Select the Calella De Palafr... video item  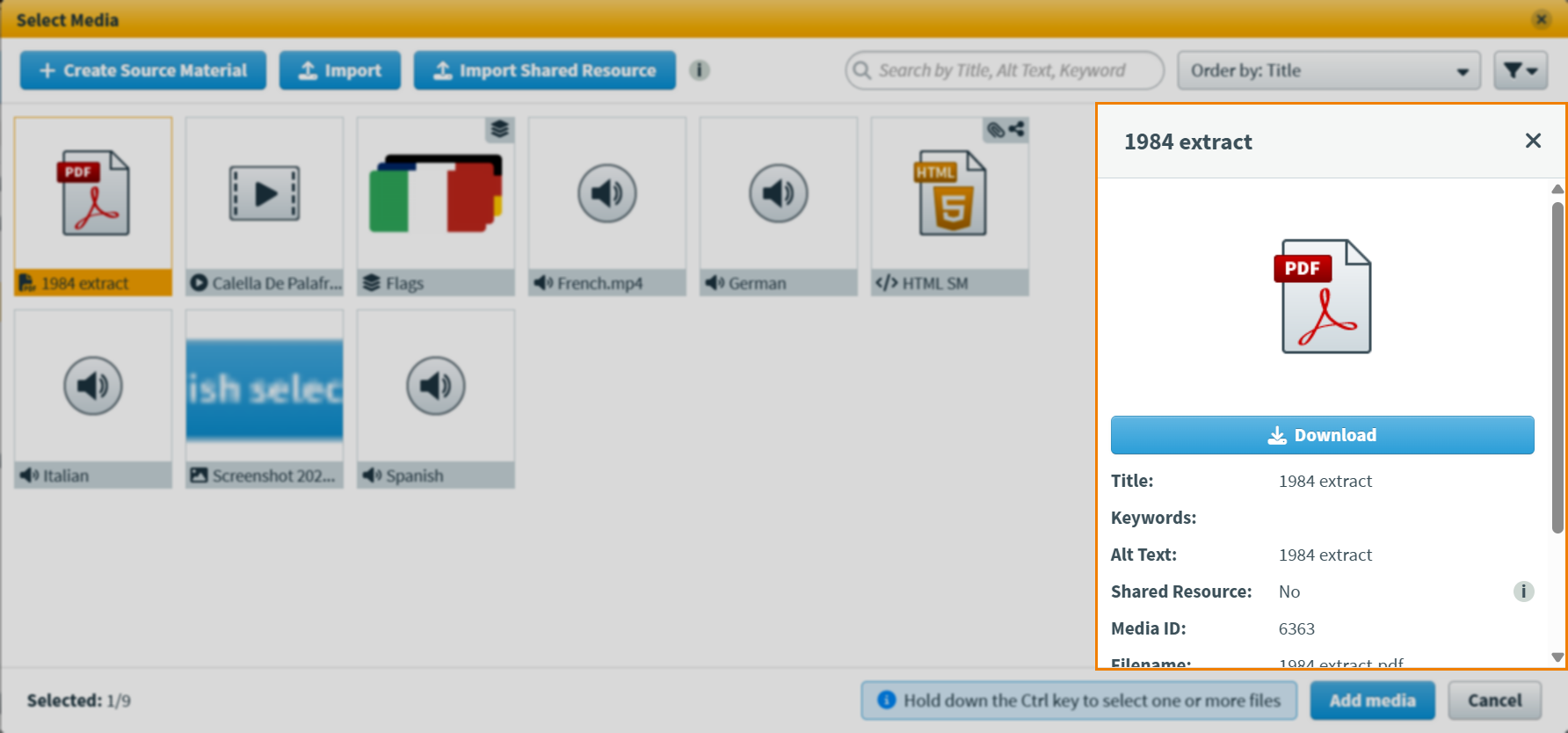[x=264, y=206]
